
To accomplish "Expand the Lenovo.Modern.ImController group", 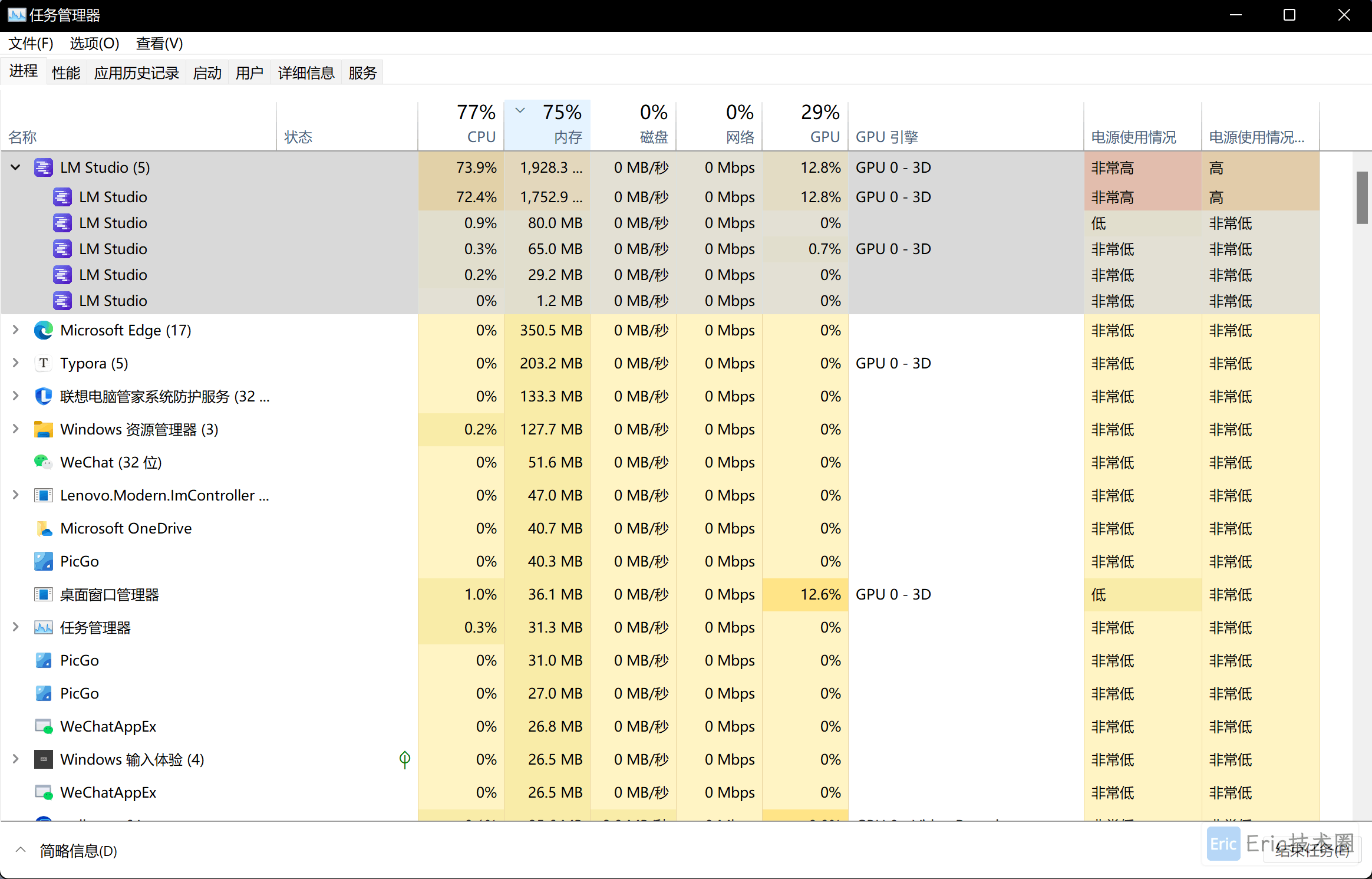I will point(16,495).
